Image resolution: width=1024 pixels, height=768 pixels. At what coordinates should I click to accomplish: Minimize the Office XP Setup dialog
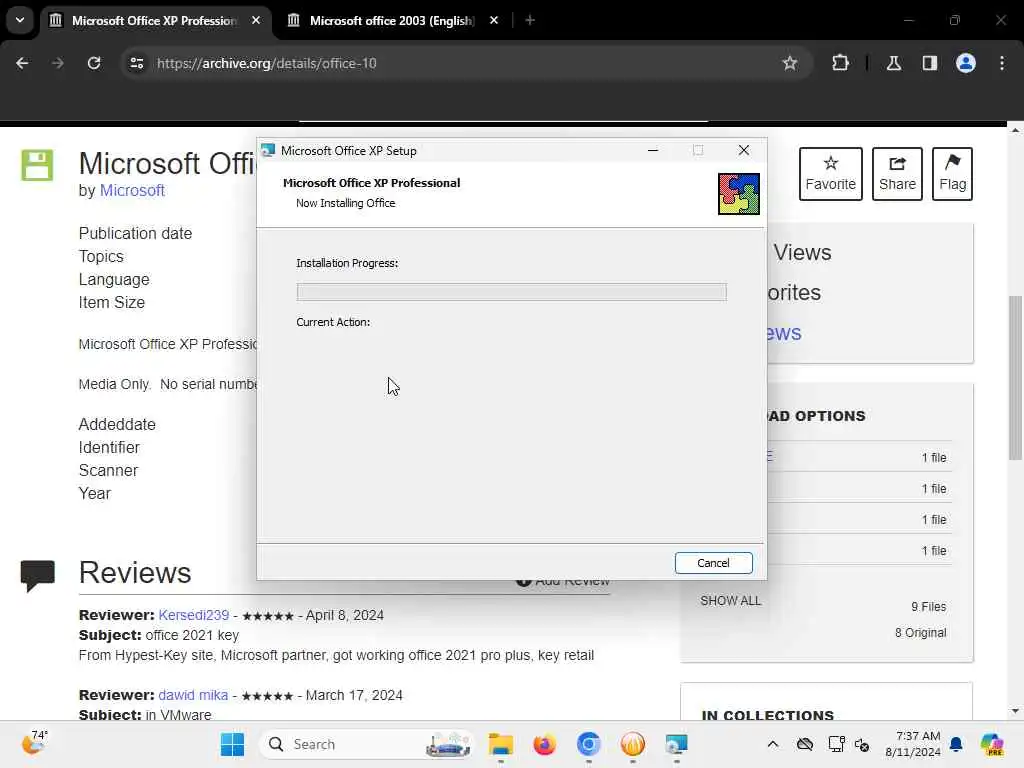click(652, 150)
